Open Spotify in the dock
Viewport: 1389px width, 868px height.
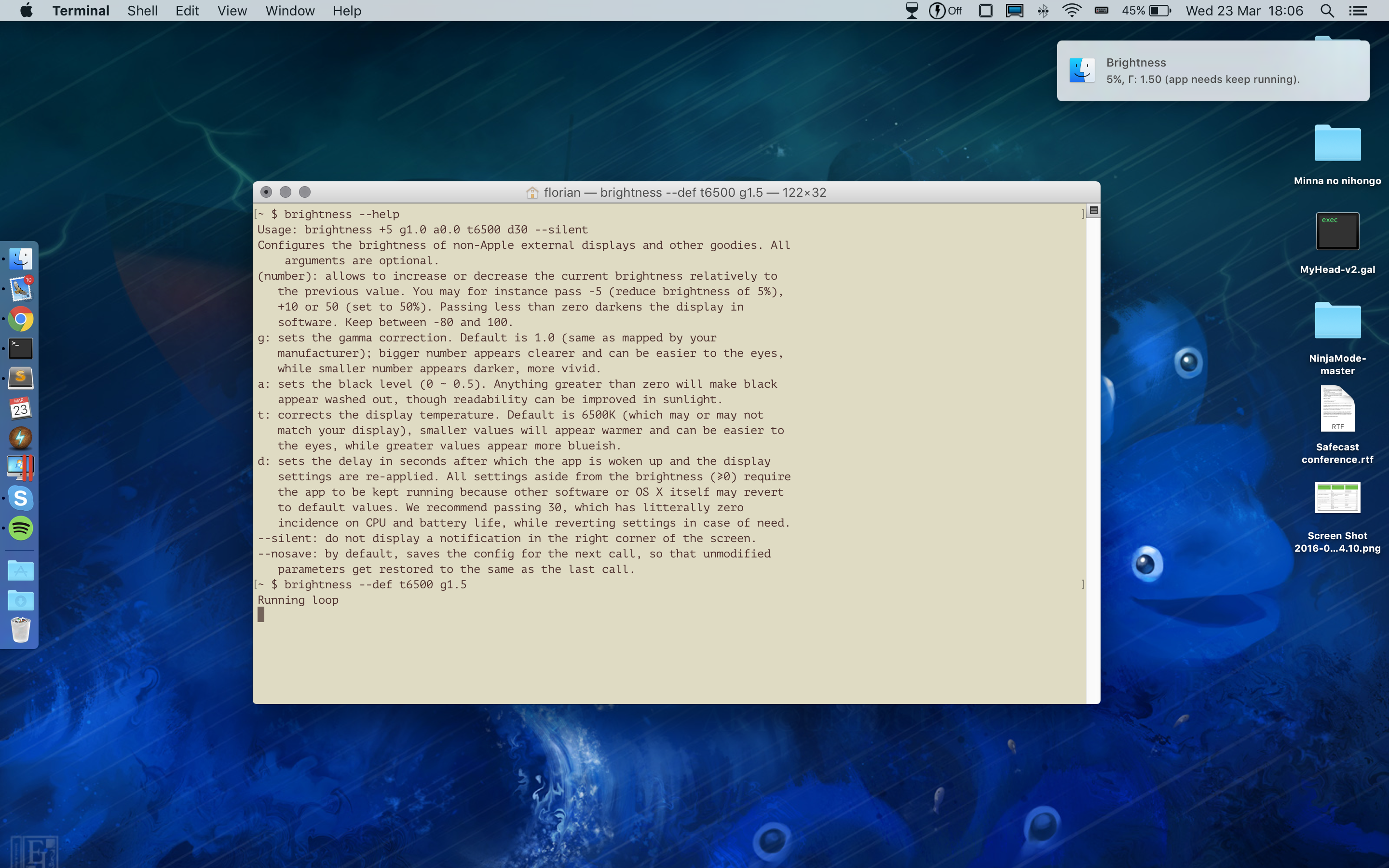pyautogui.click(x=21, y=528)
